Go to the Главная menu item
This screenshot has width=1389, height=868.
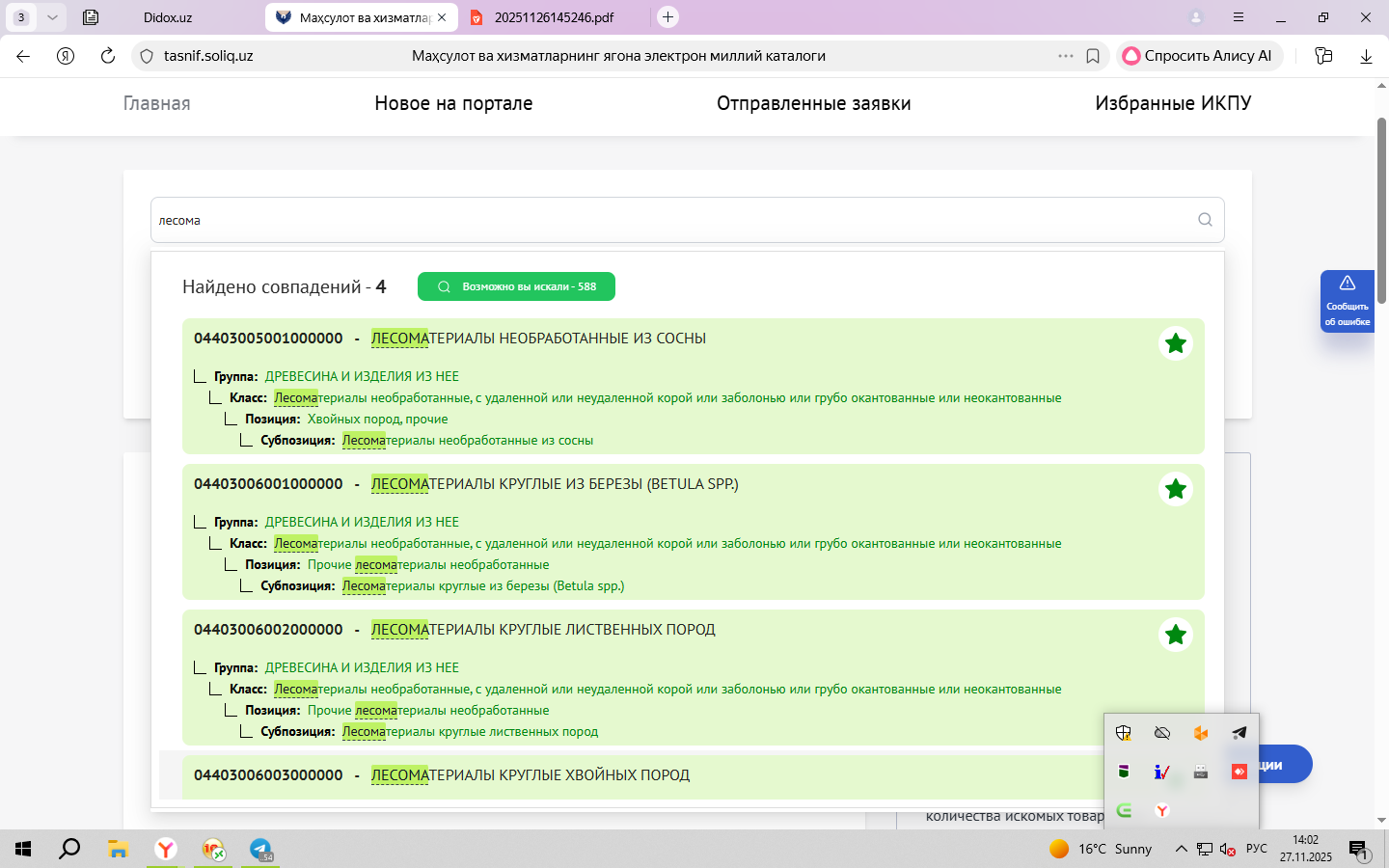(157, 103)
